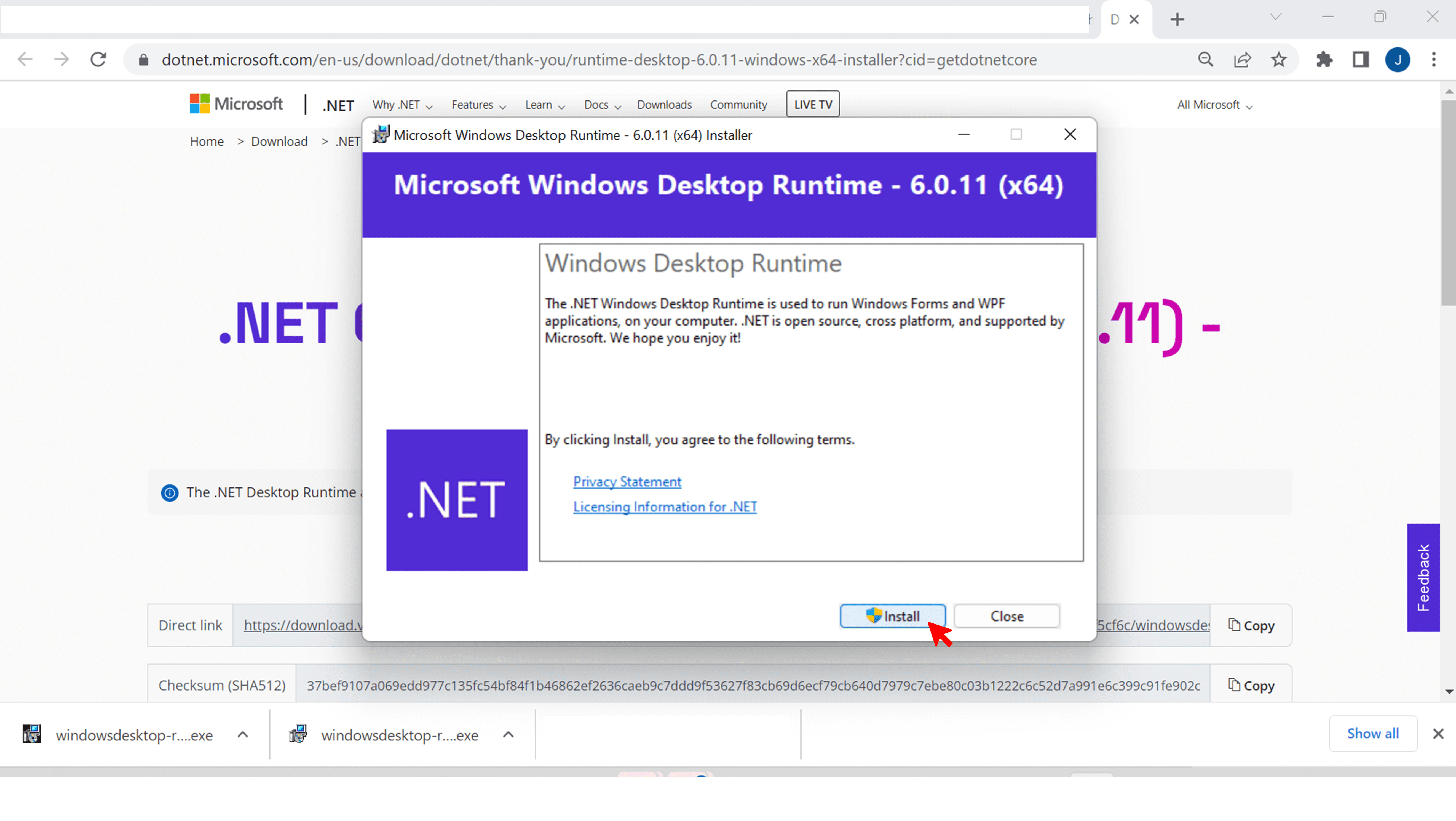Close the downloads bar
The image size is (1456, 821).
(1438, 734)
